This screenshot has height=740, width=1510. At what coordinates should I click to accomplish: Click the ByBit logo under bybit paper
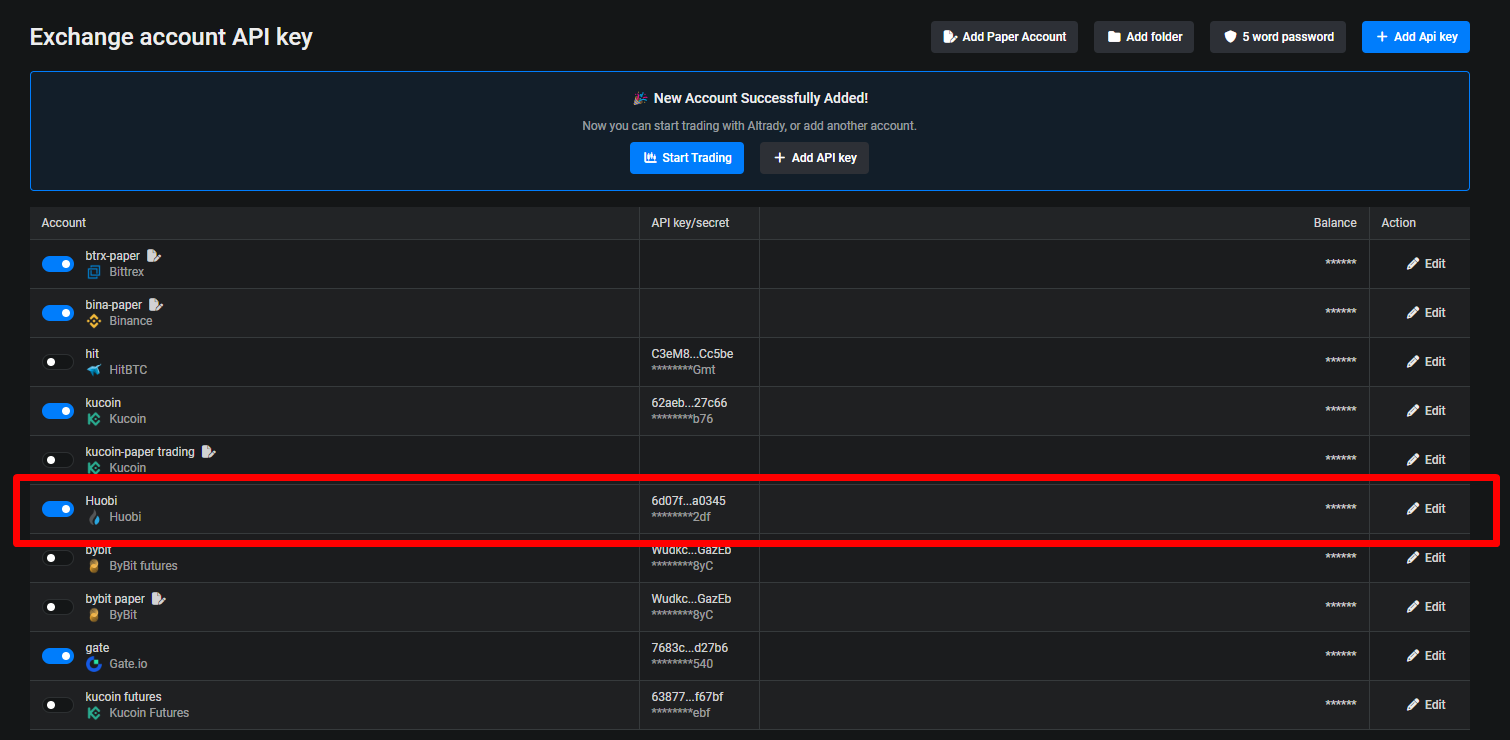[94, 615]
